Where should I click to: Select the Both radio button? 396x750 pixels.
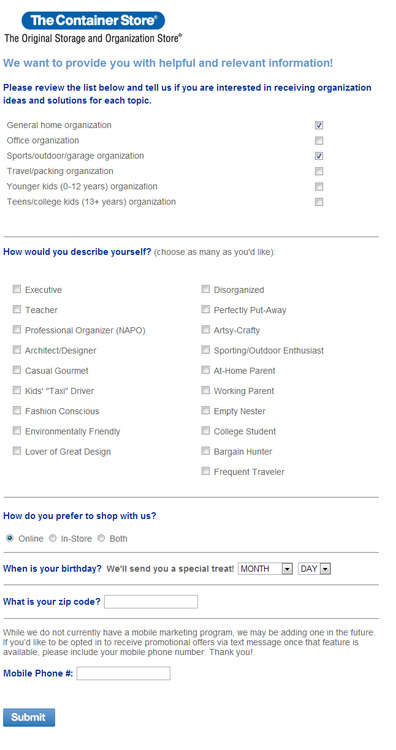click(x=101, y=538)
